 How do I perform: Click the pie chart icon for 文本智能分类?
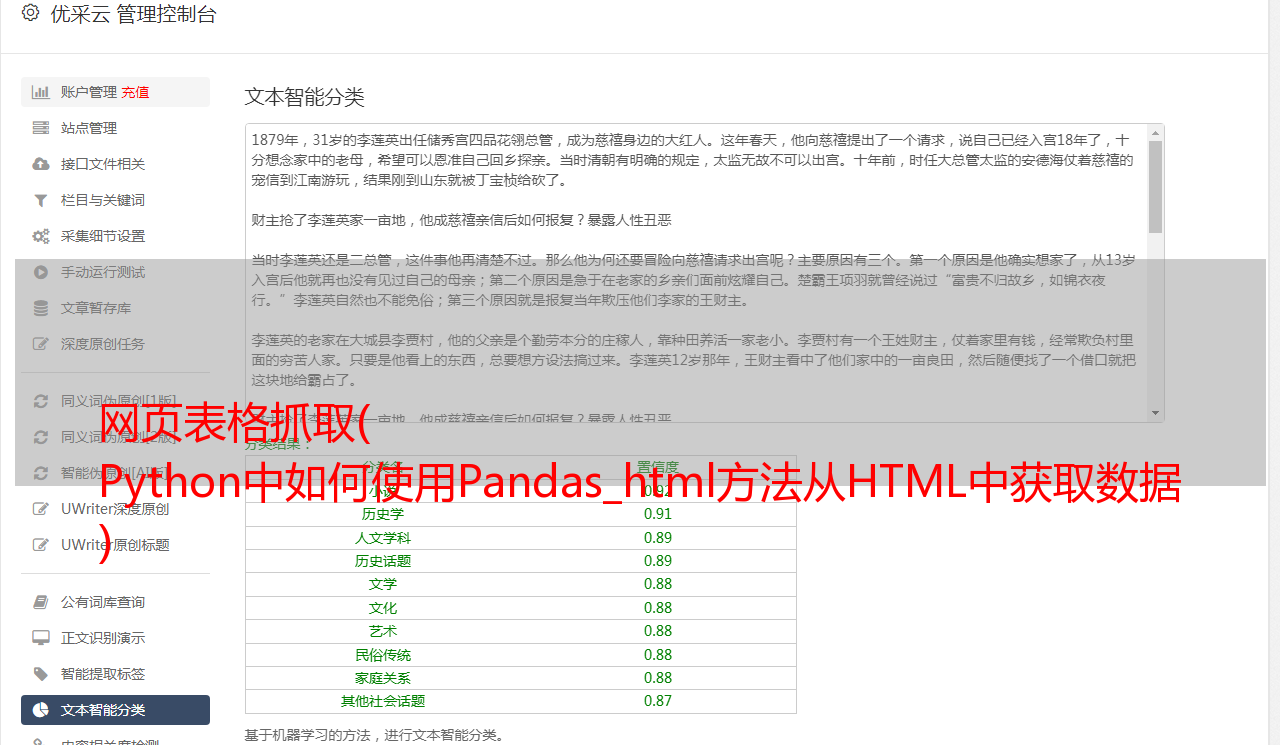40,710
